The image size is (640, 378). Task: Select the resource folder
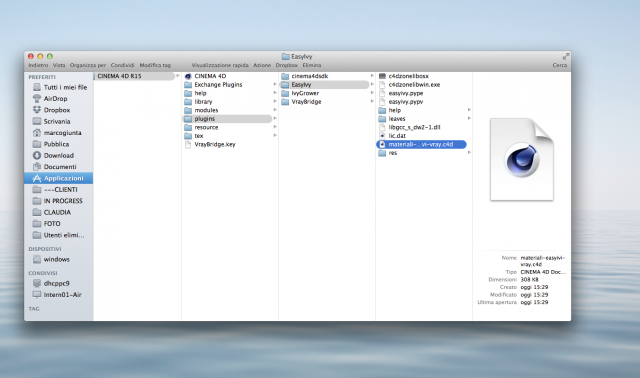[x=201, y=128]
